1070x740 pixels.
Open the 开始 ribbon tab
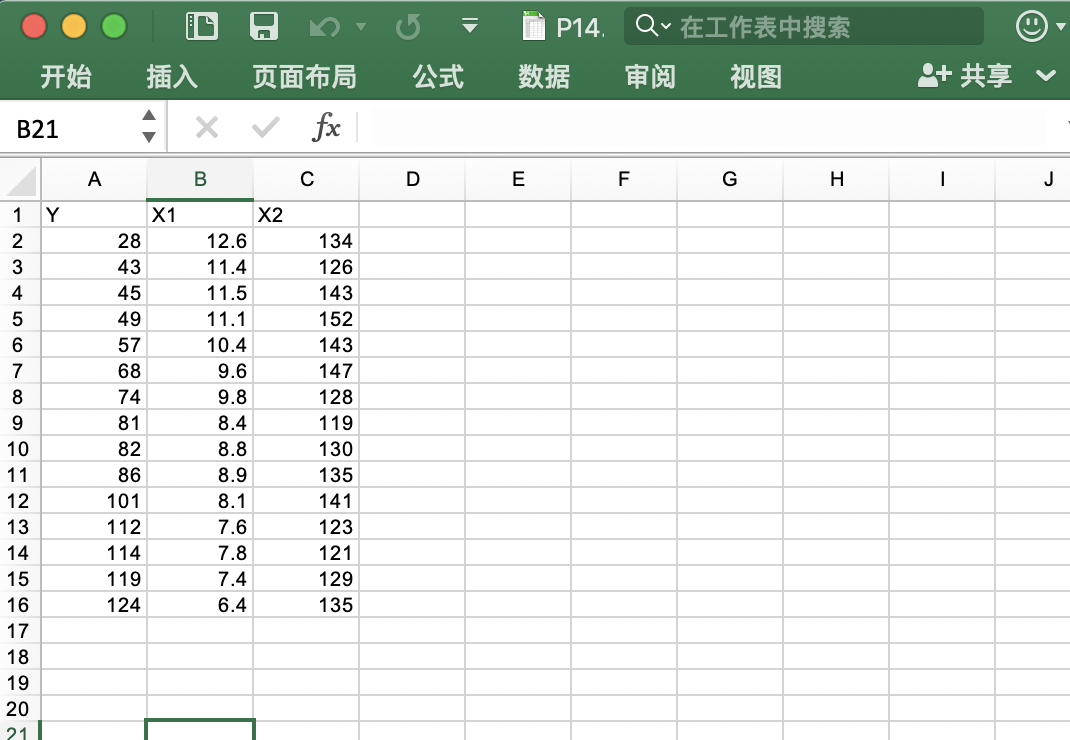(x=66, y=76)
